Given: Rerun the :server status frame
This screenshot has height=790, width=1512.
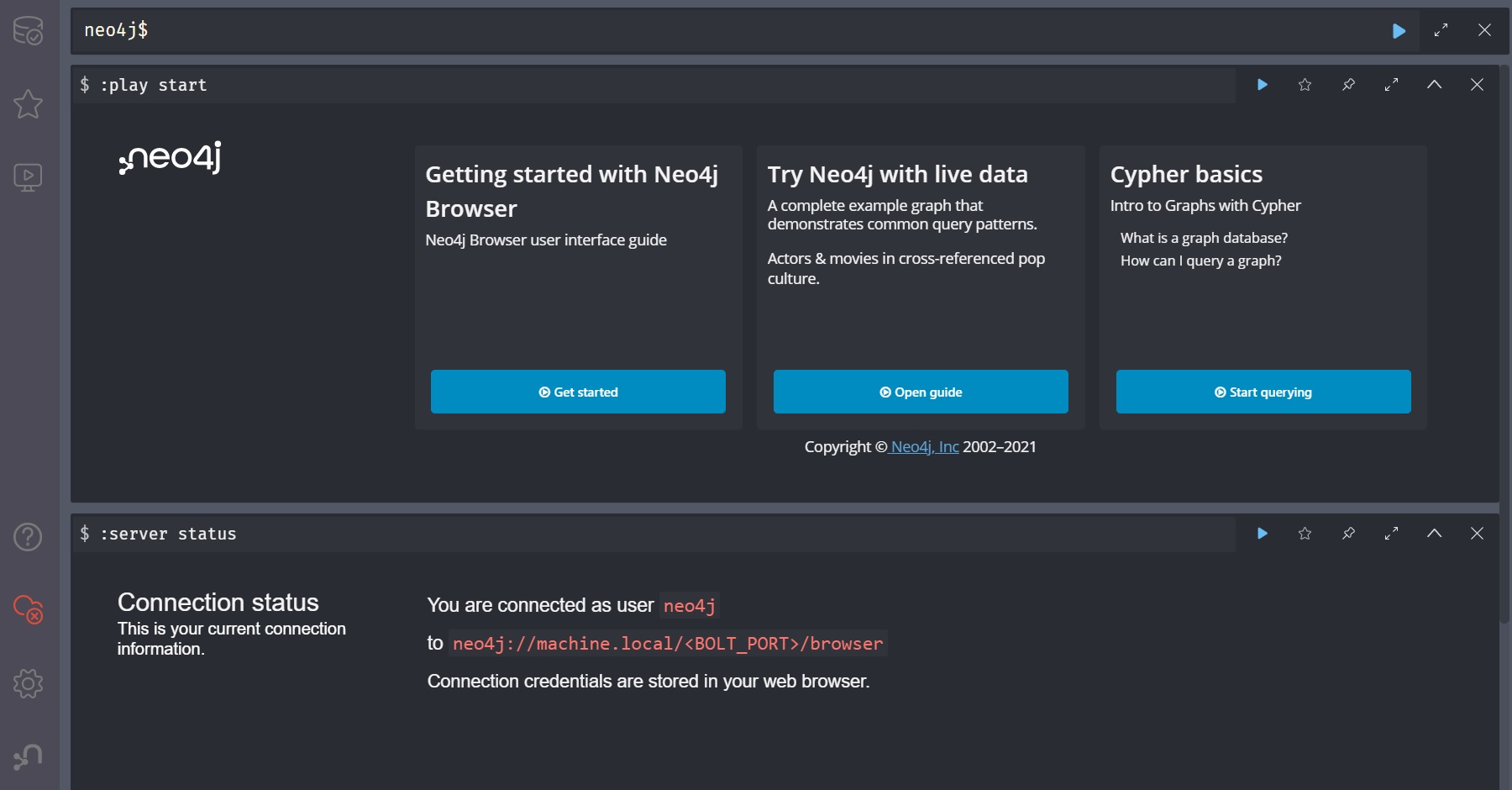Looking at the screenshot, I should [x=1263, y=534].
